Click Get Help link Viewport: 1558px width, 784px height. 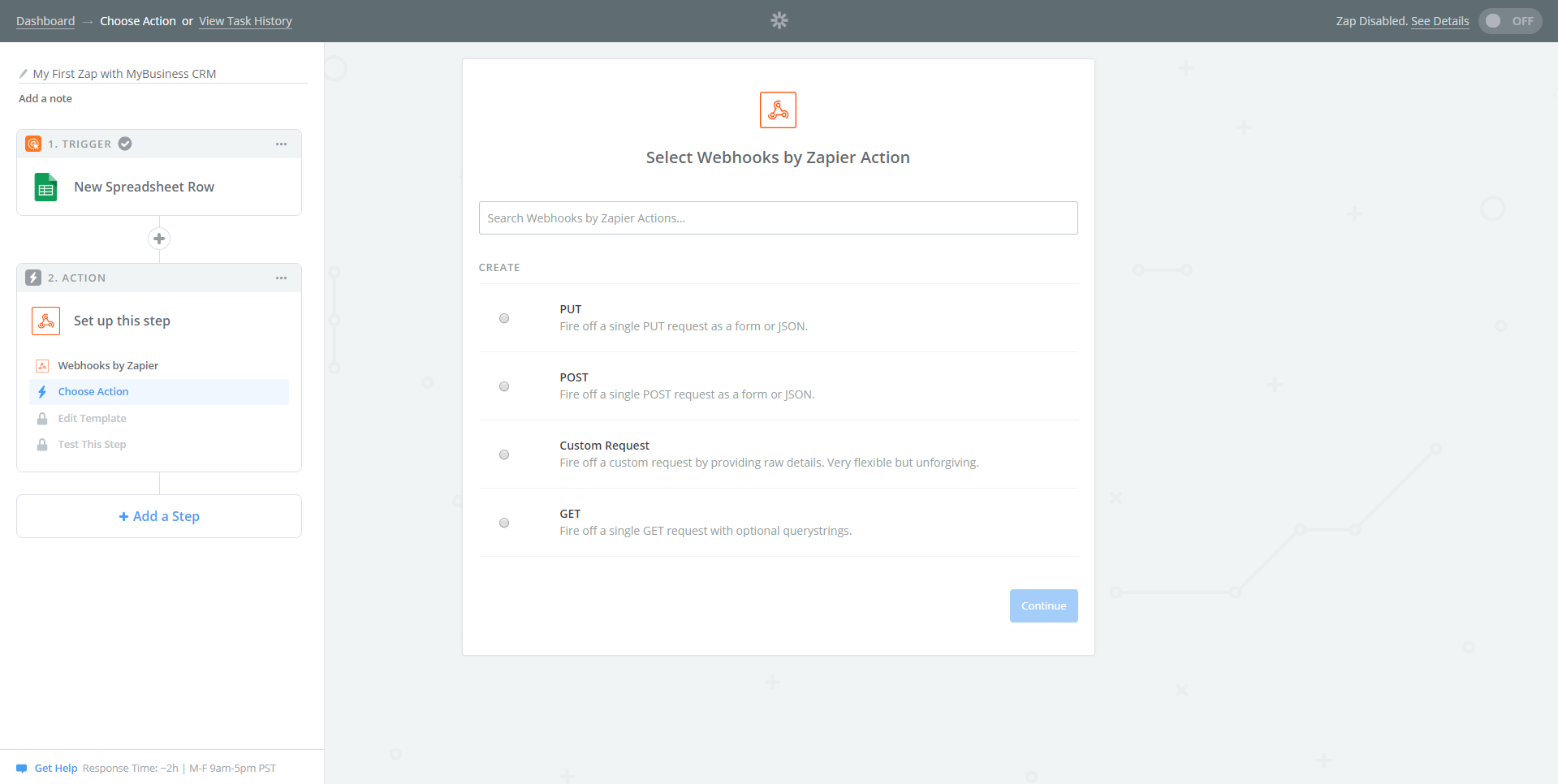(x=56, y=769)
